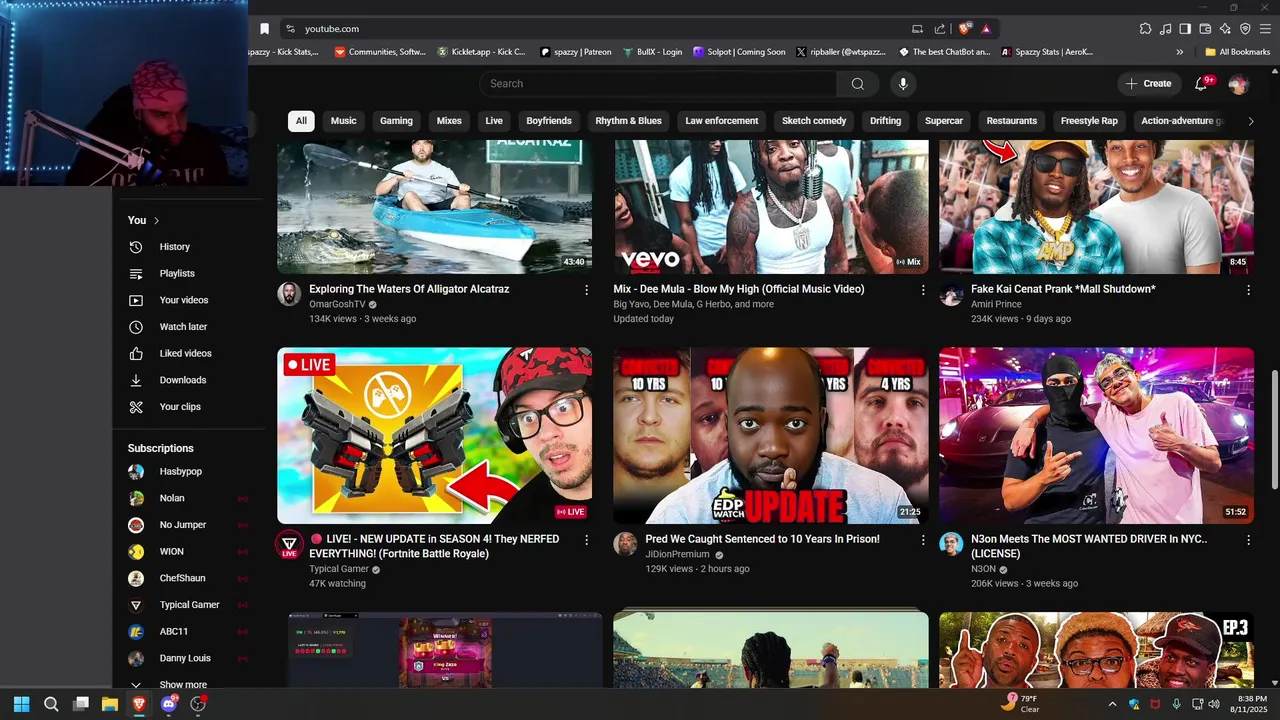Open the No Jumper subscription

coord(183,525)
